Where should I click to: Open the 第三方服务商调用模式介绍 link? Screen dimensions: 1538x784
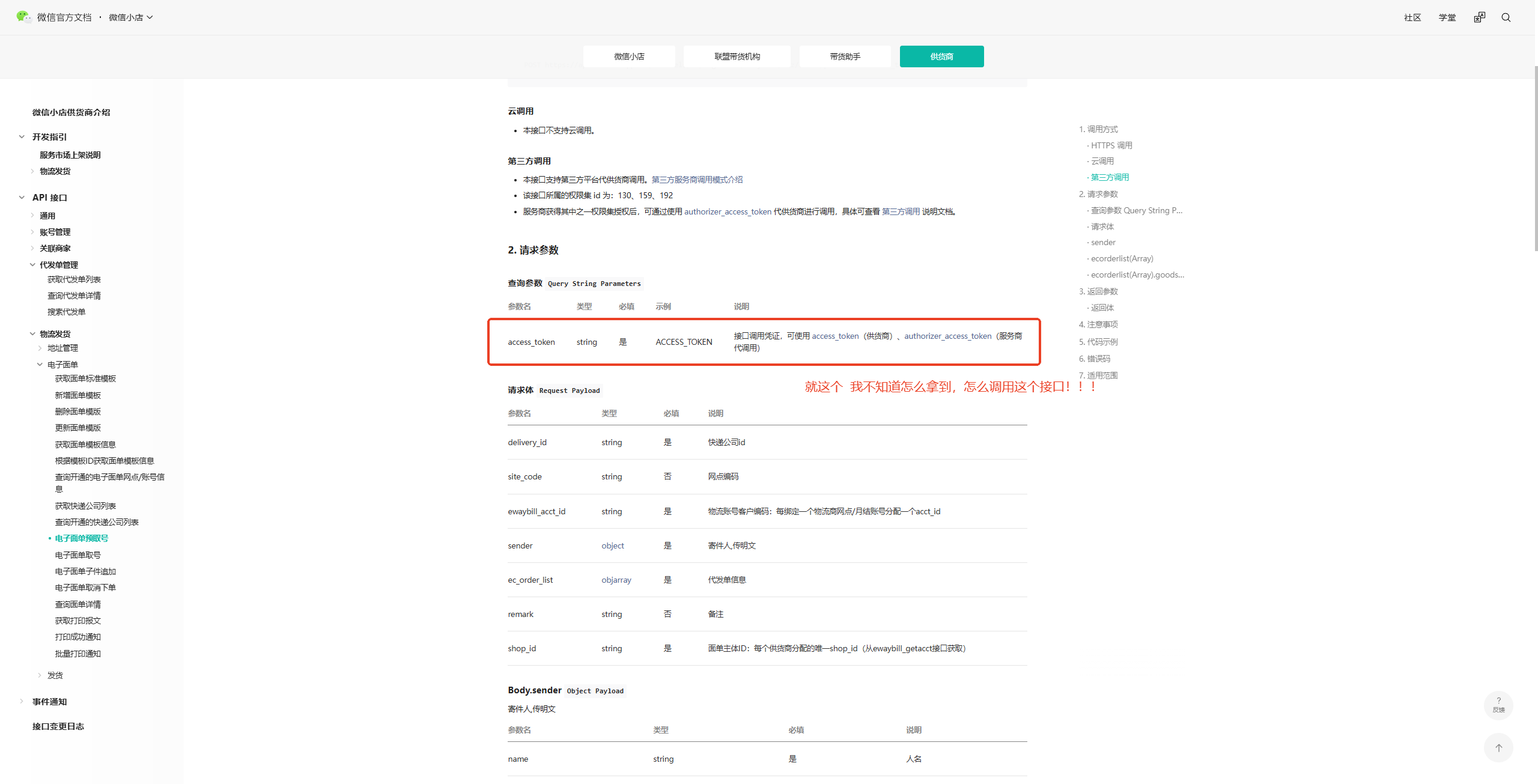click(697, 180)
